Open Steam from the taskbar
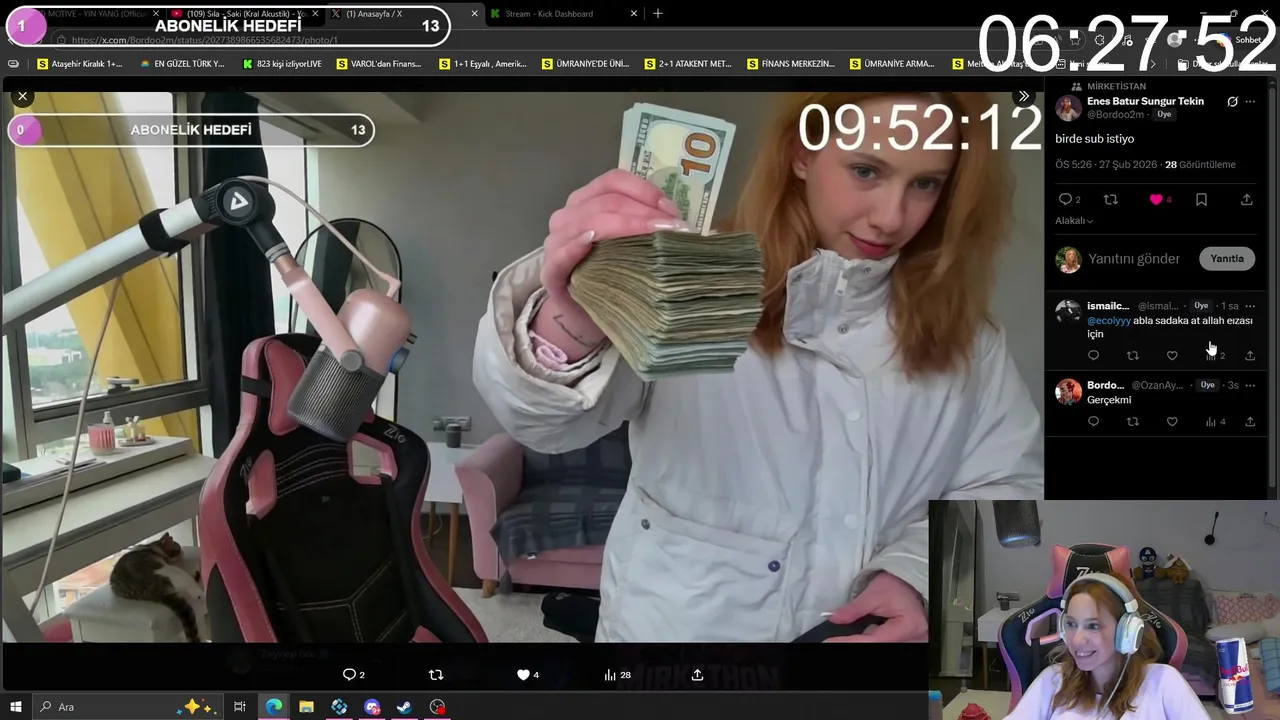Image resolution: width=1280 pixels, height=720 pixels. pos(404,707)
